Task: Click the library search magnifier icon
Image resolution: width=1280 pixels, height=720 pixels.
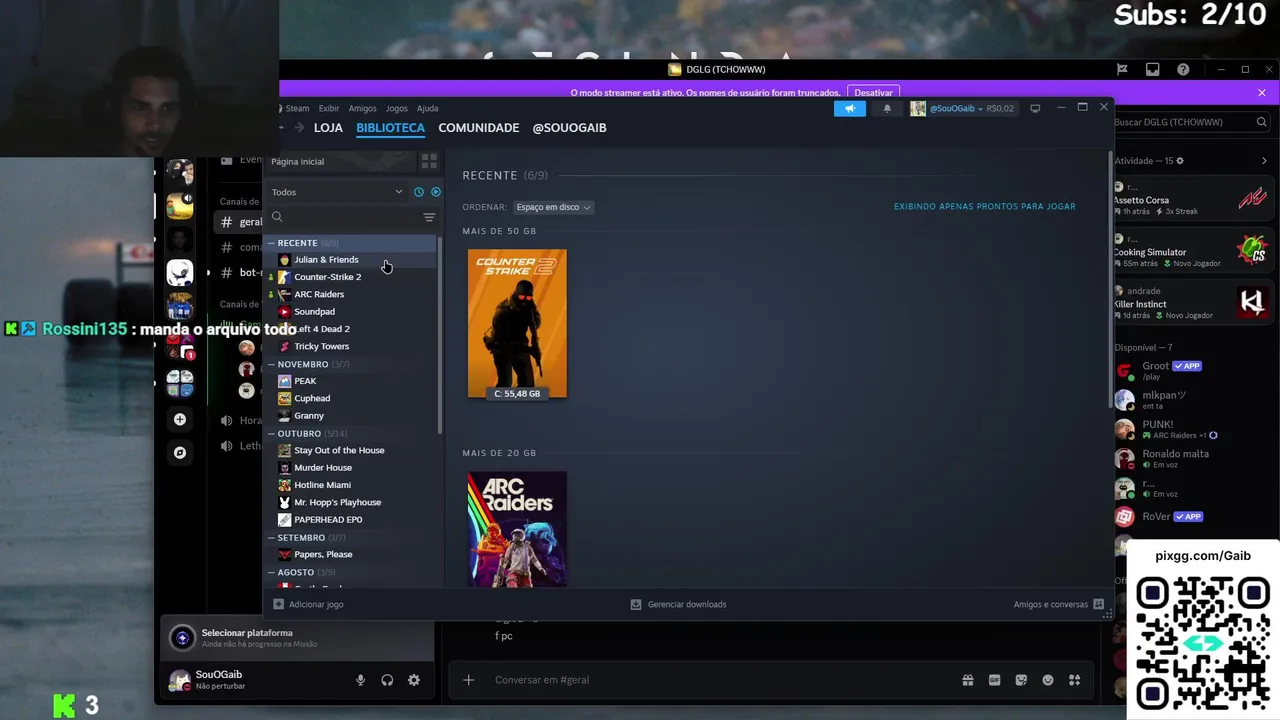Action: [277, 217]
